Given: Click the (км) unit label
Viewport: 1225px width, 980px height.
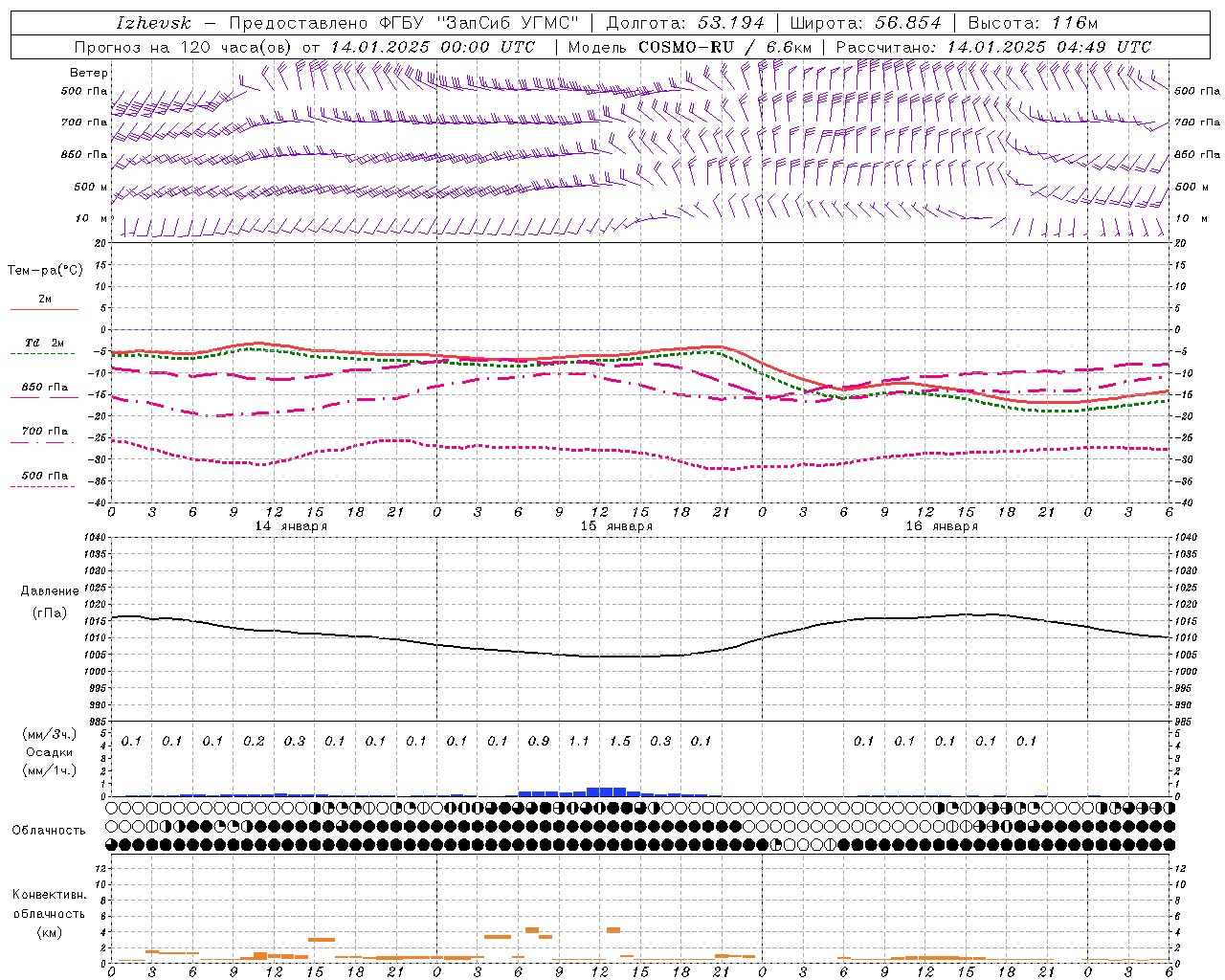Looking at the screenshot, I should 50,932.
